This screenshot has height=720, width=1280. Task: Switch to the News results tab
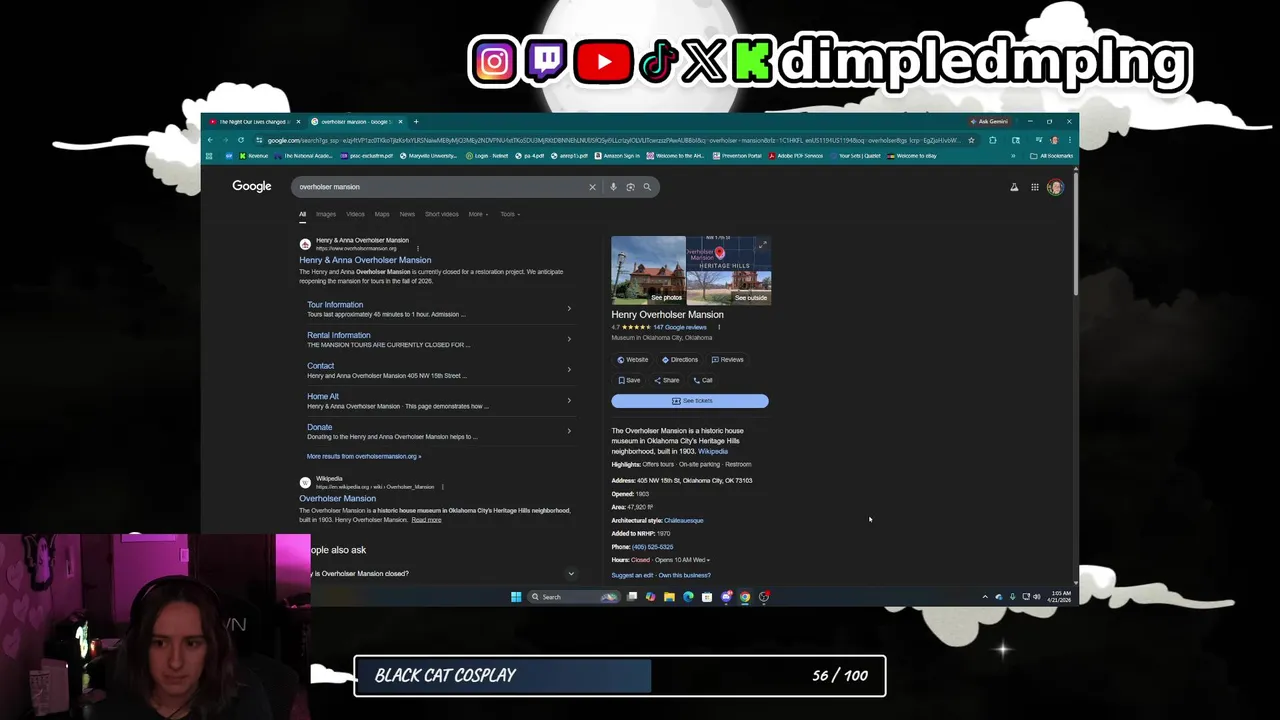point(407,214)
